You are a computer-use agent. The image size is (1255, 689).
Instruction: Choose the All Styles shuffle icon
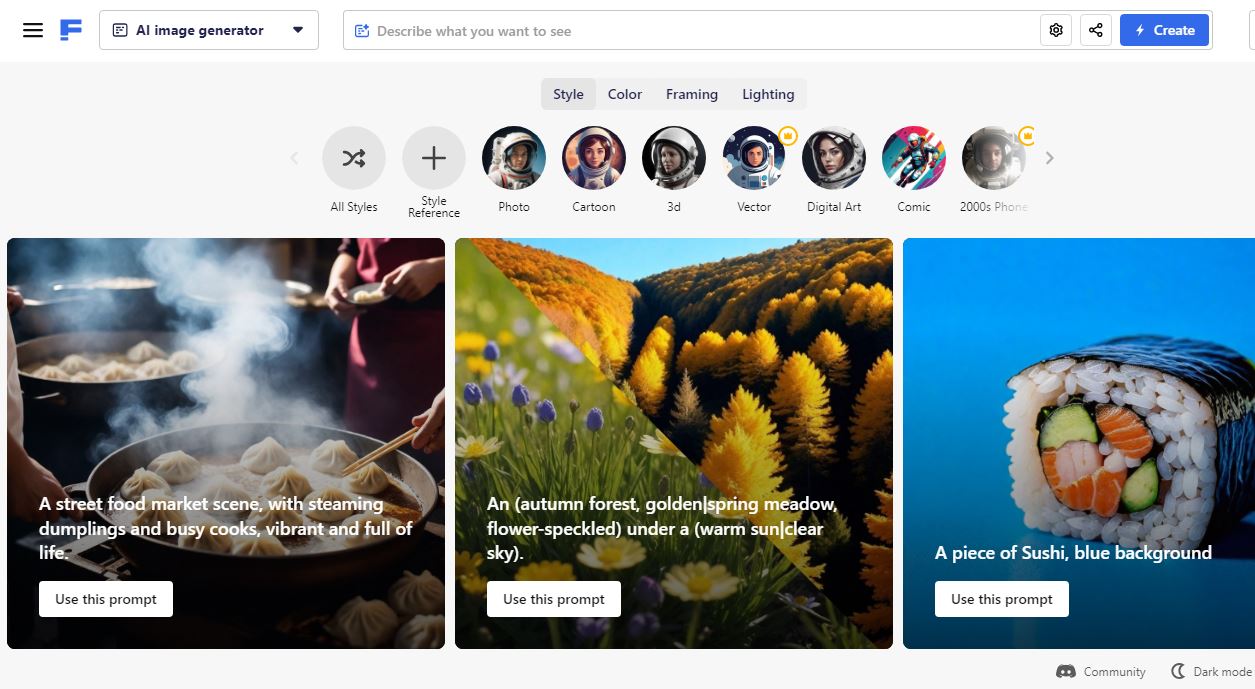point(354,158)
